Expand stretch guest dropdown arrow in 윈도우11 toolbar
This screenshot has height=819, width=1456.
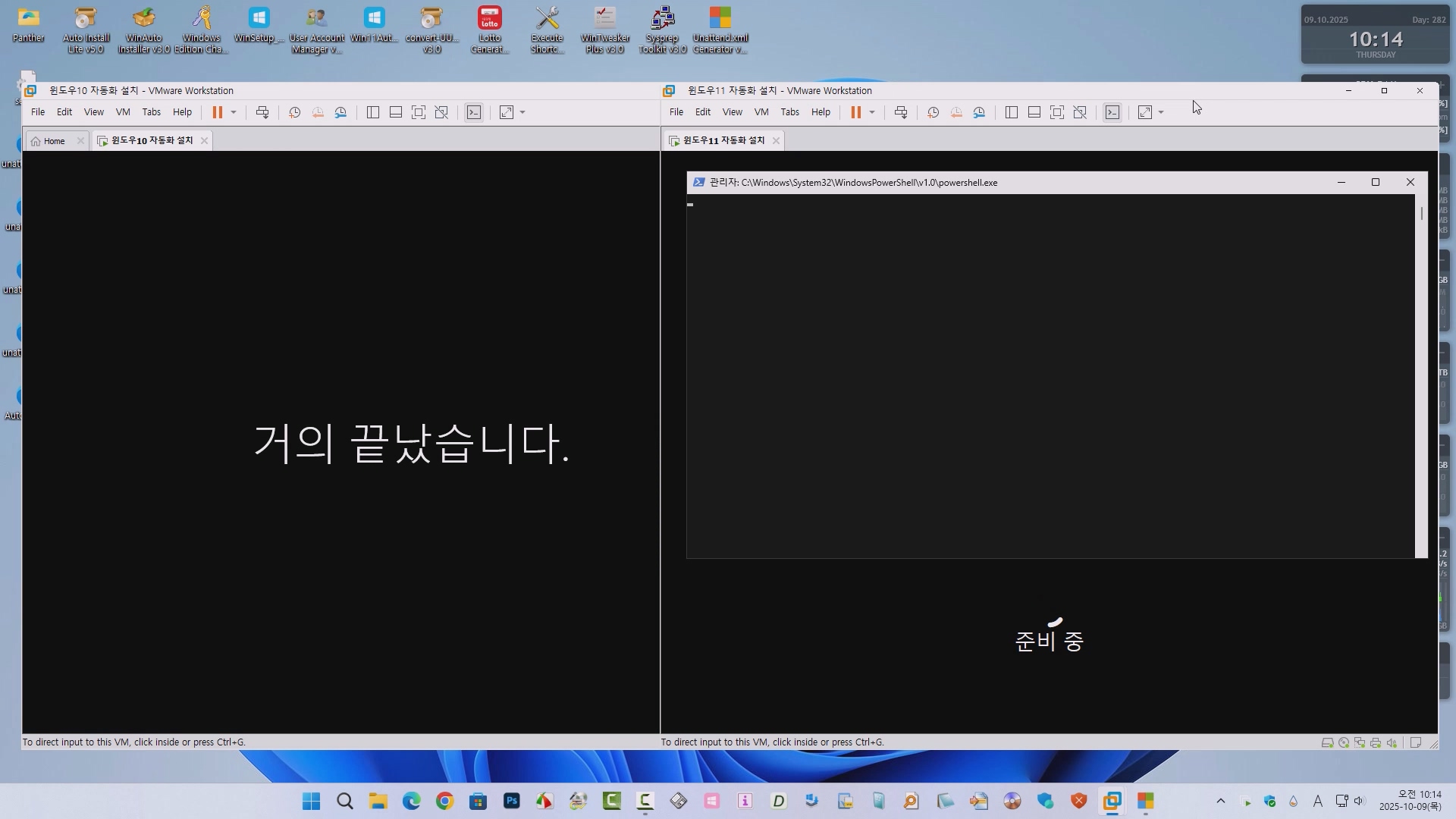[1161, 112]
